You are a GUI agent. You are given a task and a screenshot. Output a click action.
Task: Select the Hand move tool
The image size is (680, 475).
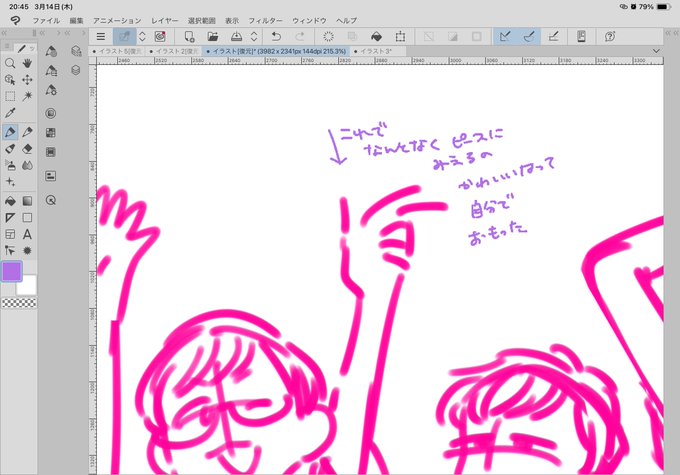click(27, 63)
